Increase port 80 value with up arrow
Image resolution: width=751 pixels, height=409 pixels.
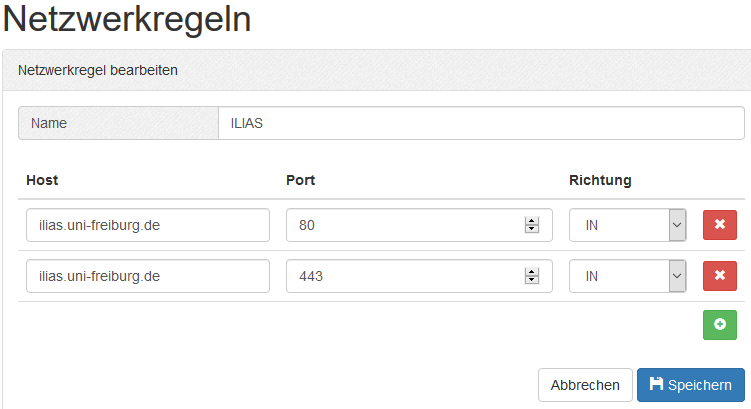click(531, 221)
